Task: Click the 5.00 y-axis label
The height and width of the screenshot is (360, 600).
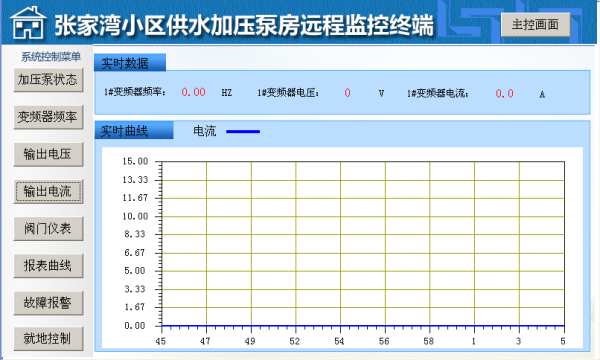Action: (135, 271)
